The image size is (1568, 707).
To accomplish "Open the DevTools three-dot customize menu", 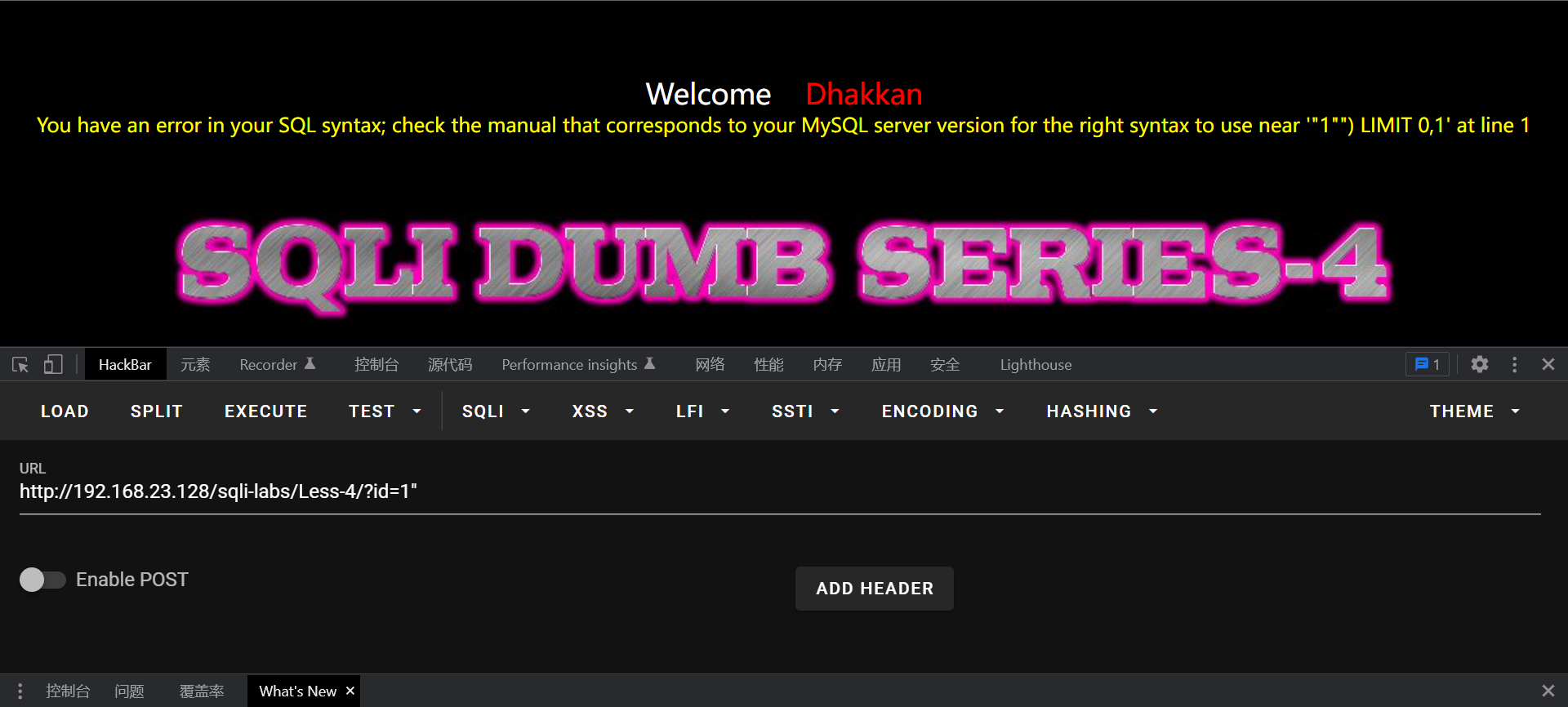I will (1514, 365).
